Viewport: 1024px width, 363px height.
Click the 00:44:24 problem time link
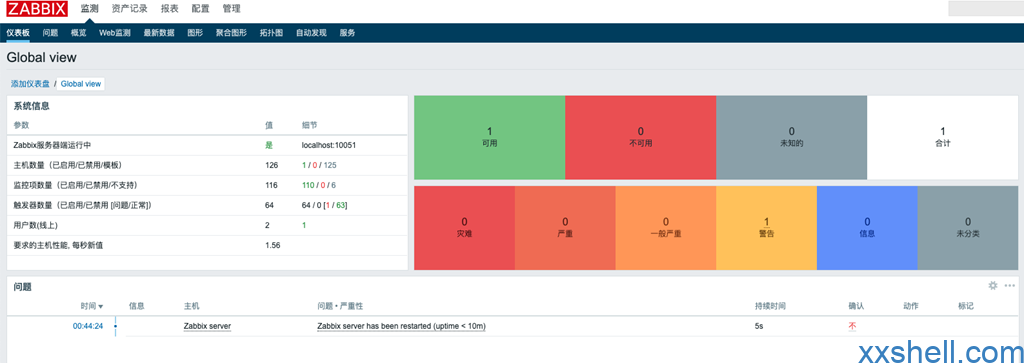[x=88, y=326]
